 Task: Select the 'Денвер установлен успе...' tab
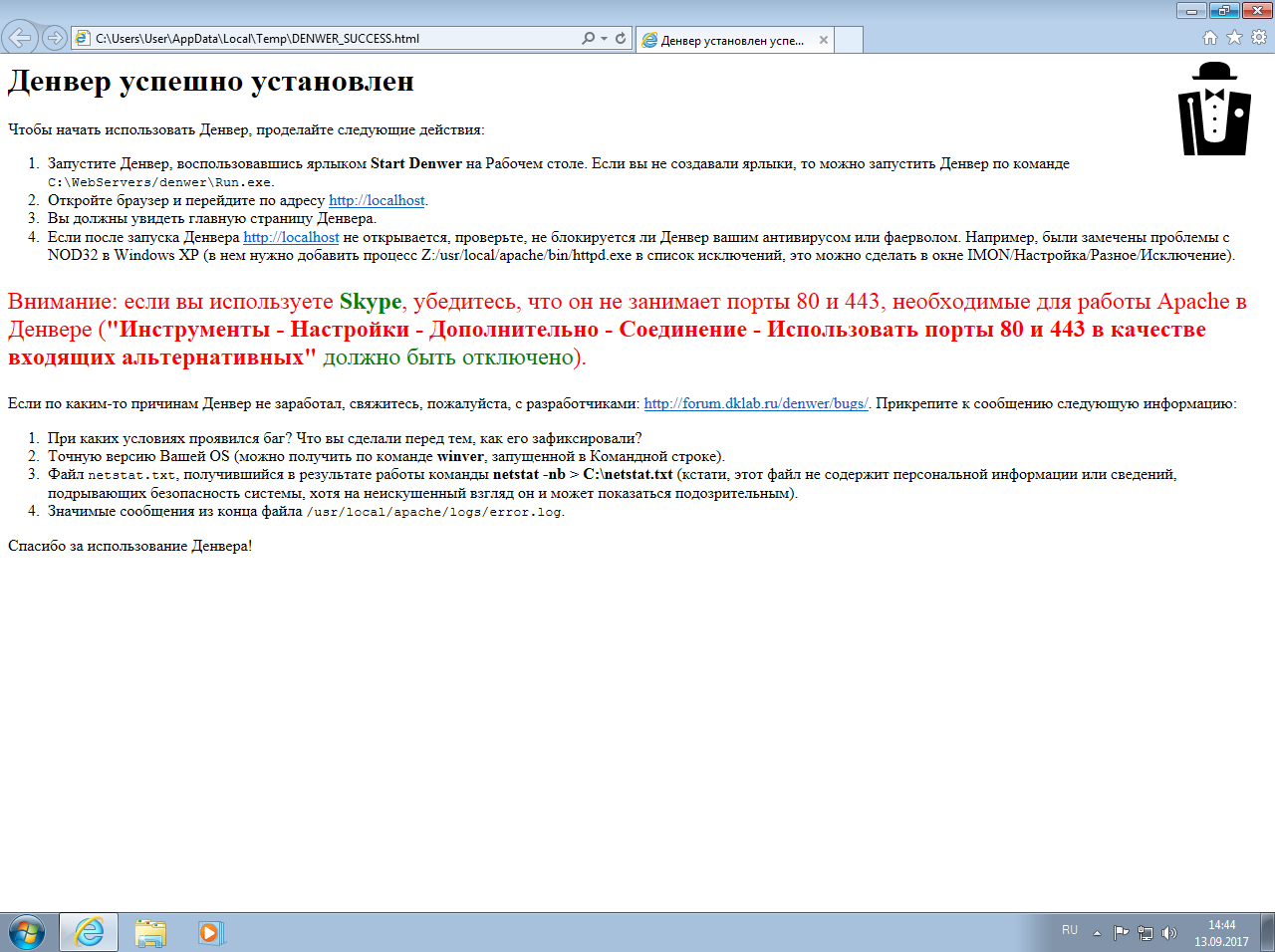[x=734, y=40]
